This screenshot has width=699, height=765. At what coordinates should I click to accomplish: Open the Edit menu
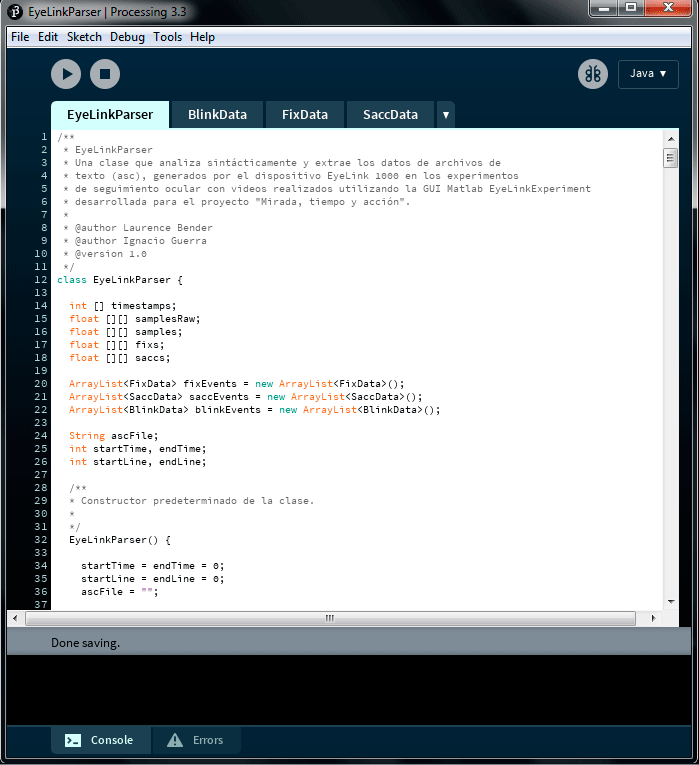[x=48, y=37]
